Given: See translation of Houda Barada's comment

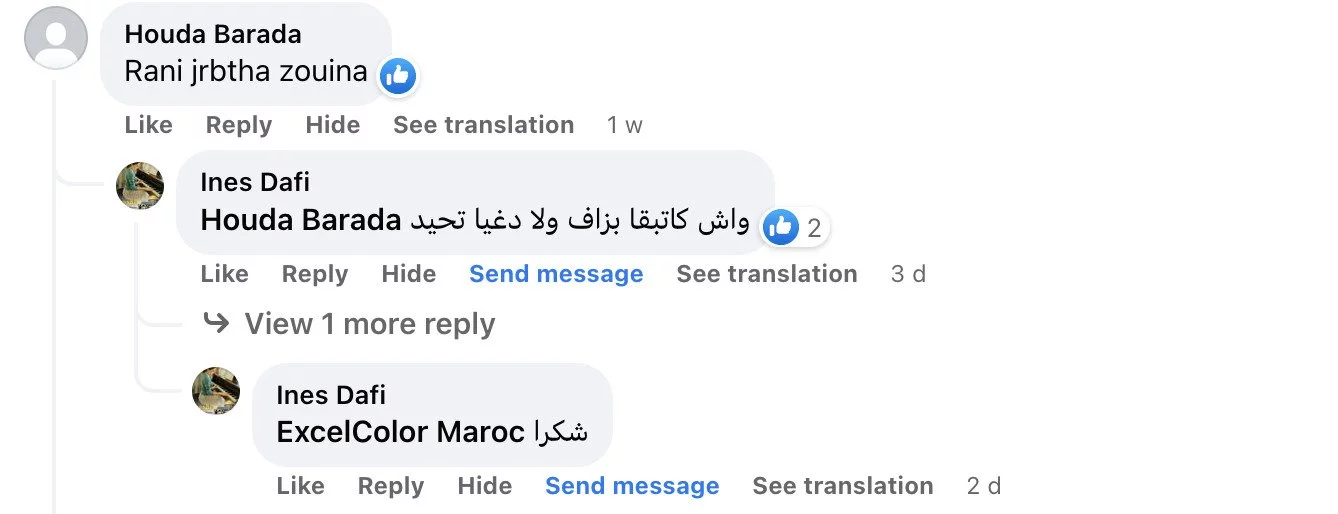Looking at the screenshot, I should (483, 125).
